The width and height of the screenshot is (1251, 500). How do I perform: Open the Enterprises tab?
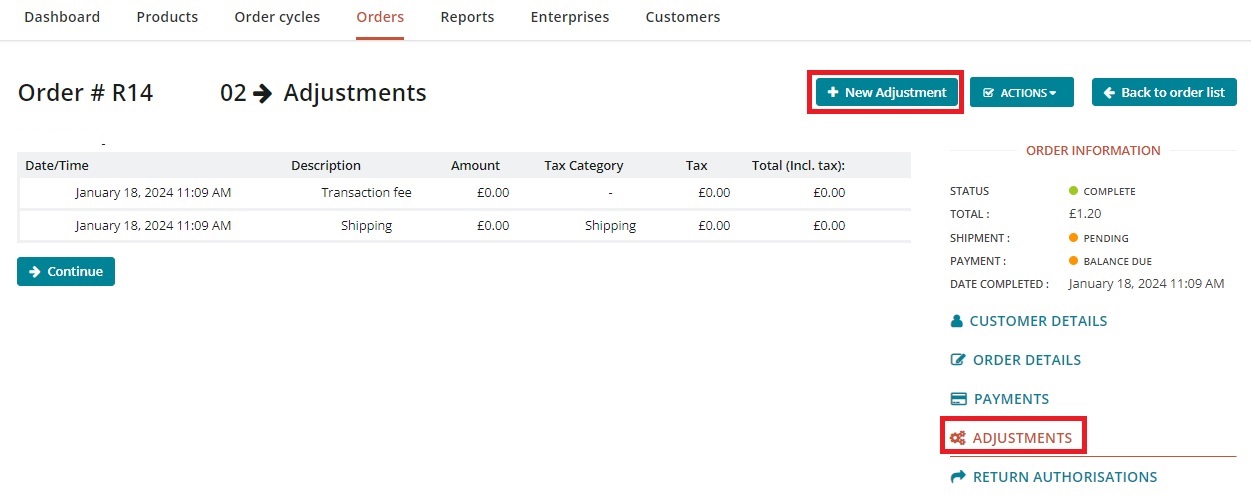pos(570,17)
